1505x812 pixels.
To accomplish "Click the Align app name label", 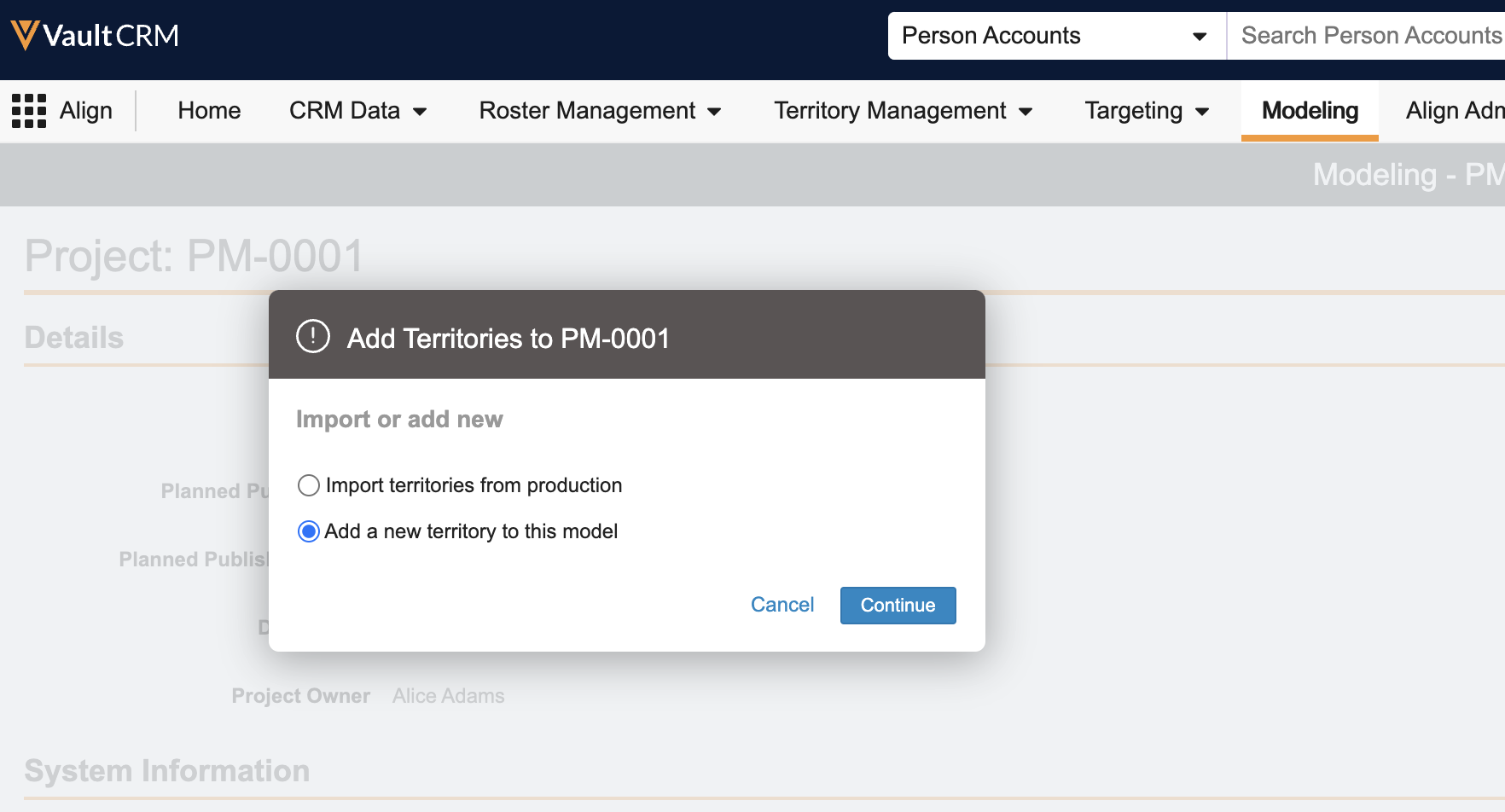I will pos(86,111).
